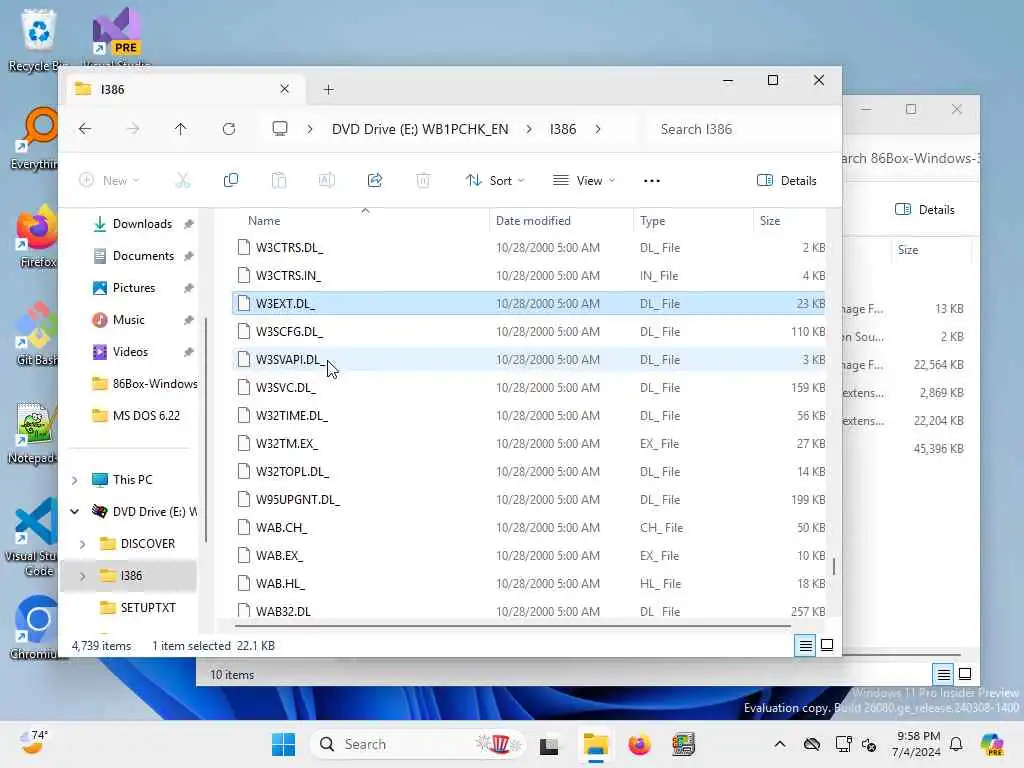Click chevron after DVD Drive in address bar

pos(528,129)
